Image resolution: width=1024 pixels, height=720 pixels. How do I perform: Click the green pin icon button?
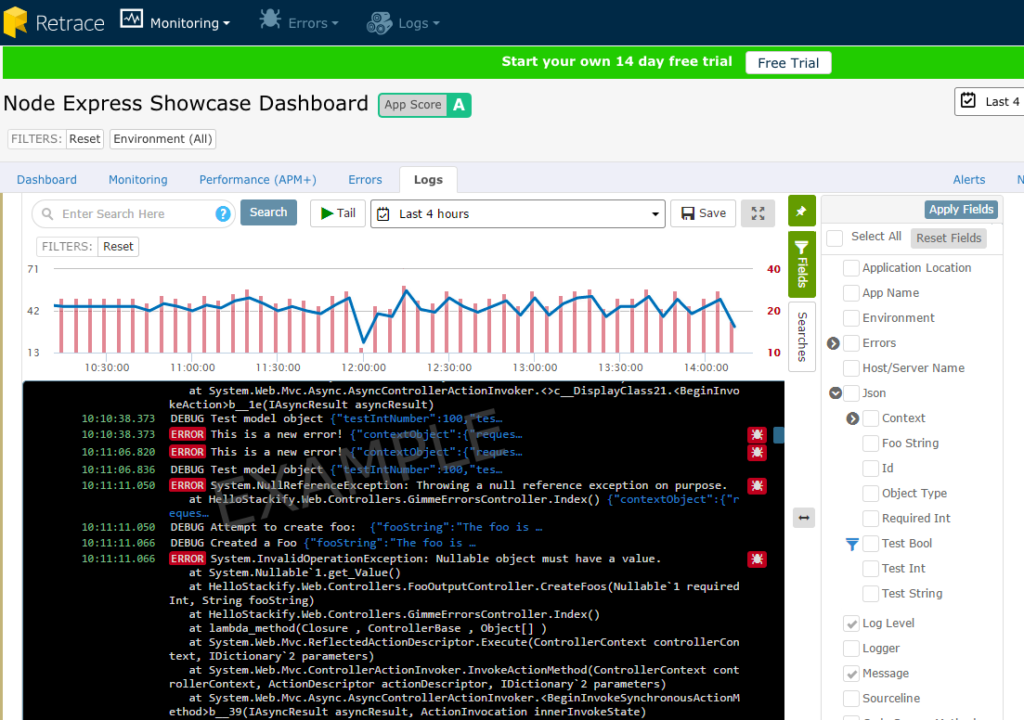coord(801,210)
